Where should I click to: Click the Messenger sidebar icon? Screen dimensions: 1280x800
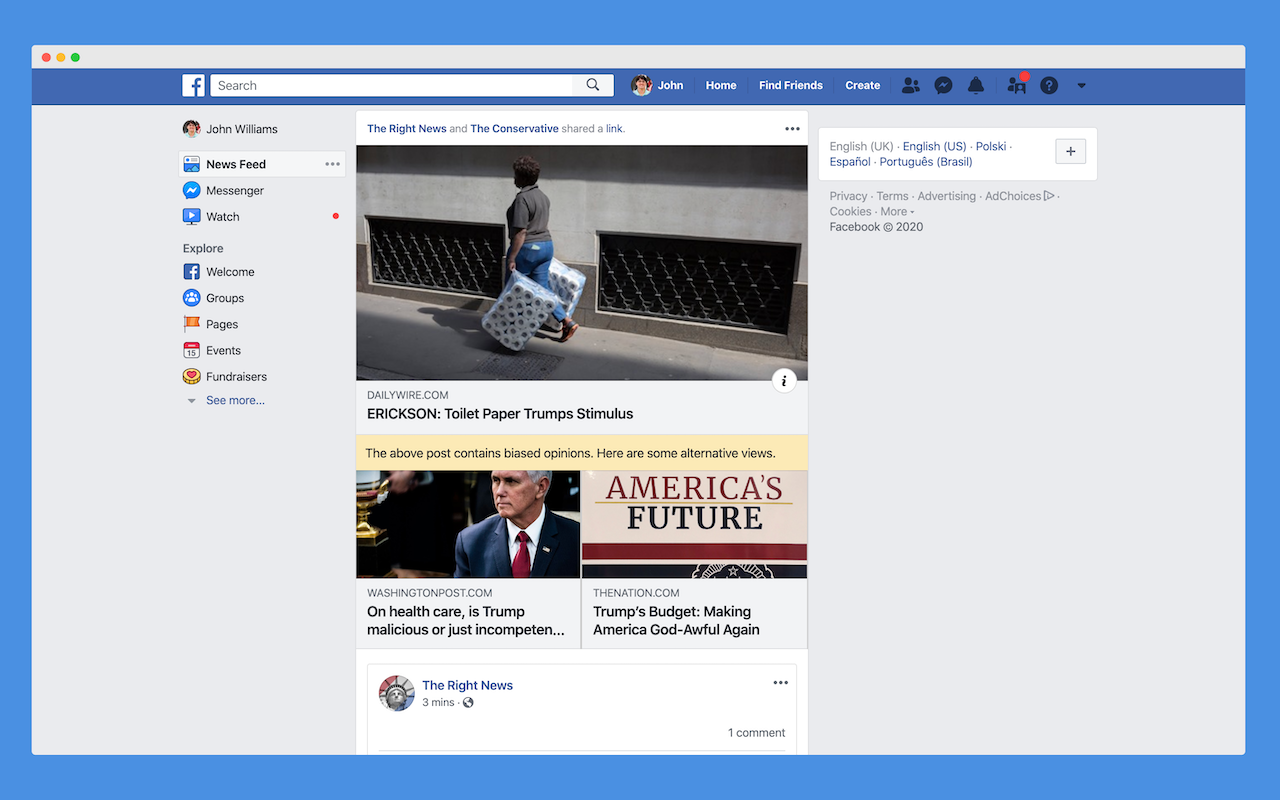click(x=192, y=190)
